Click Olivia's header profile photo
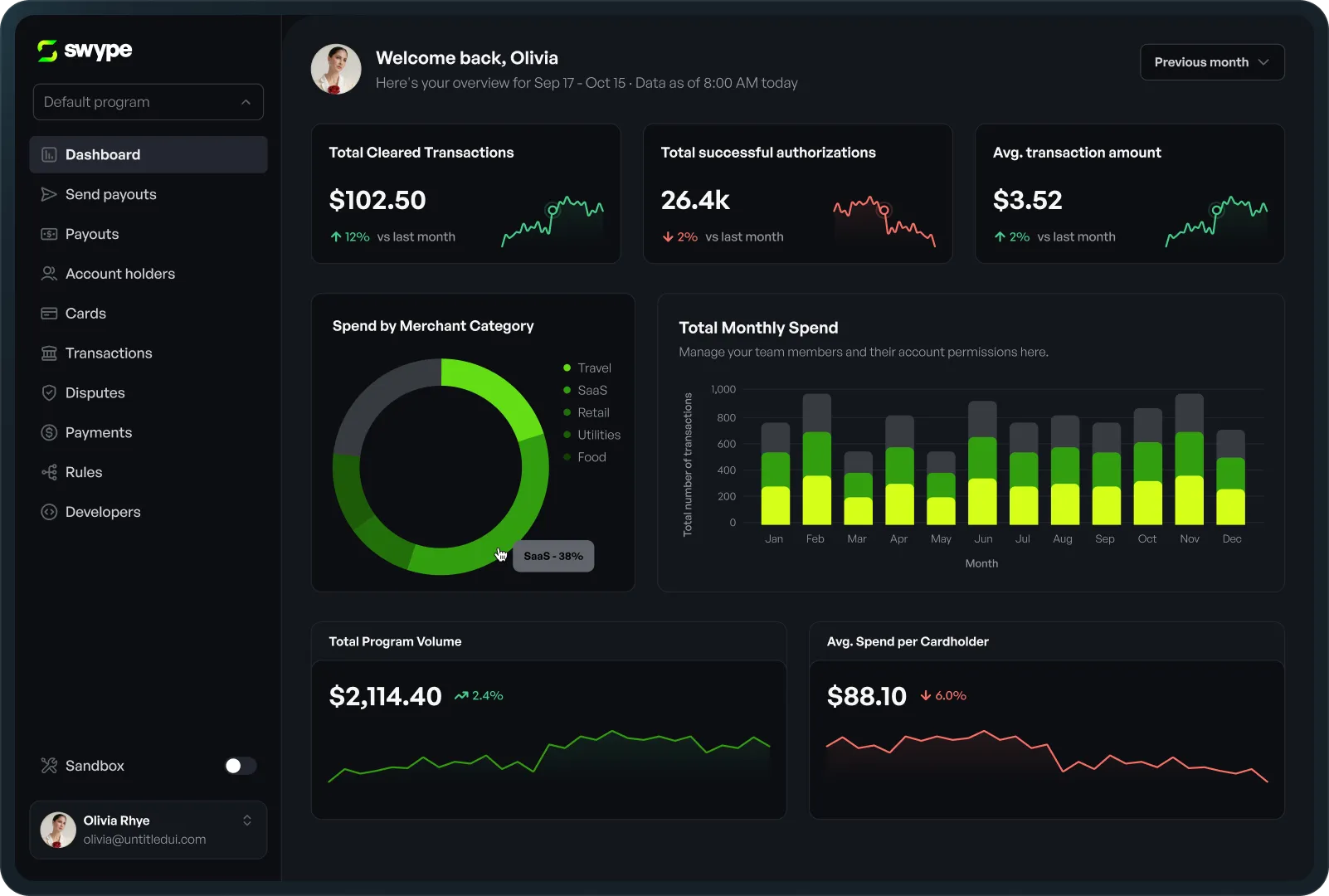Image resolution: width=1329 pixels, height=896 pixels. [336, 69]
